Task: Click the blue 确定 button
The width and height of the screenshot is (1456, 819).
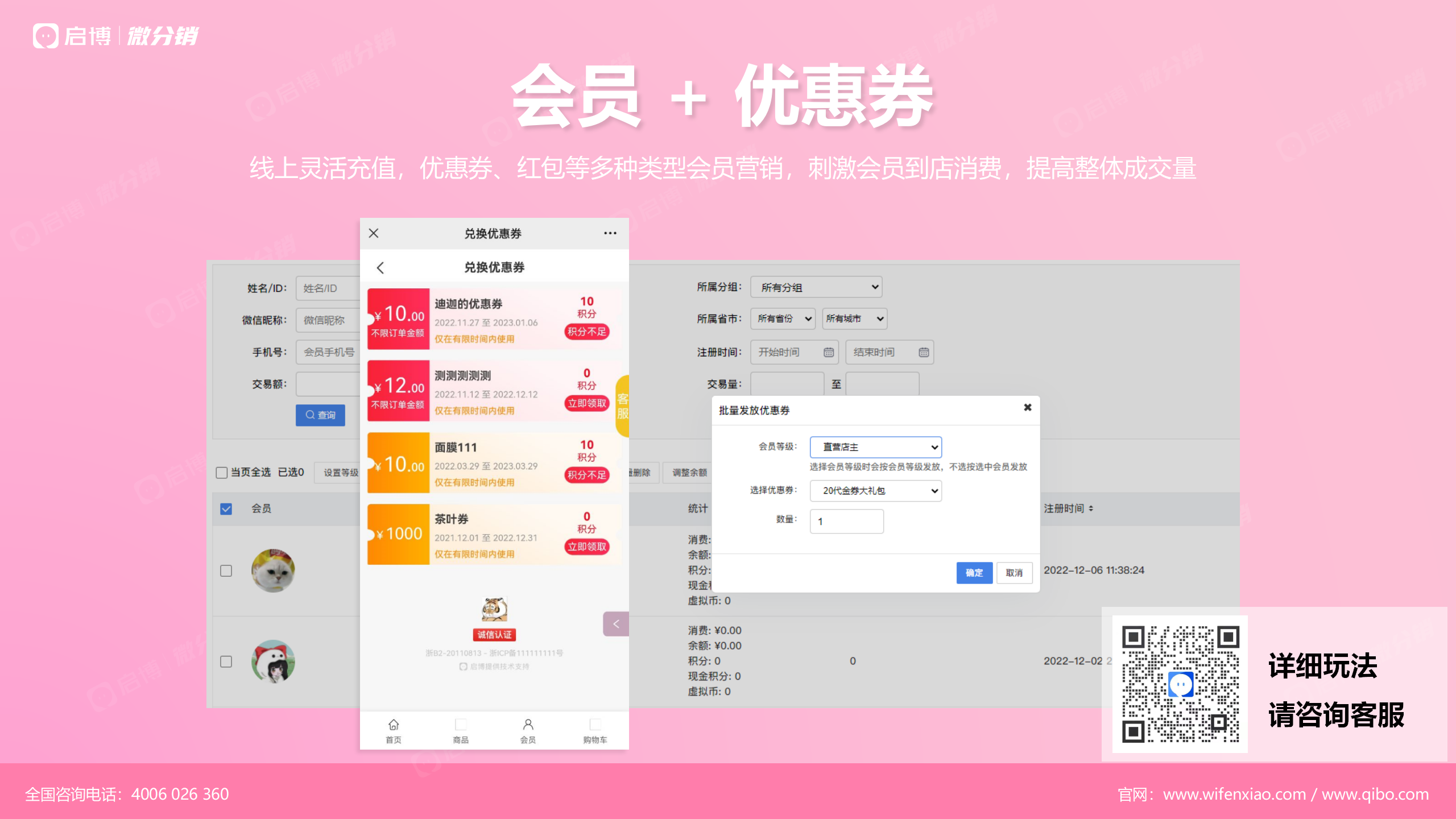Action: pyautogui.click(x=974, y=573)
